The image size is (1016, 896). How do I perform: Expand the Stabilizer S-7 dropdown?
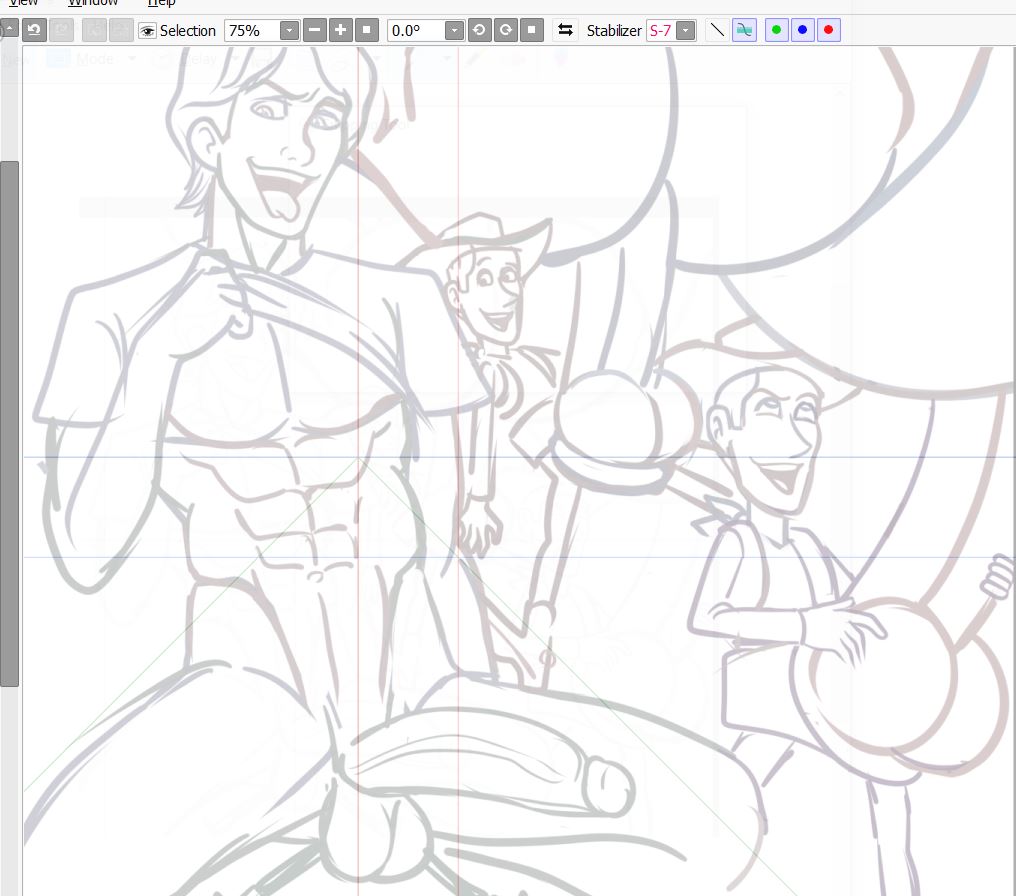pos(685,31)
